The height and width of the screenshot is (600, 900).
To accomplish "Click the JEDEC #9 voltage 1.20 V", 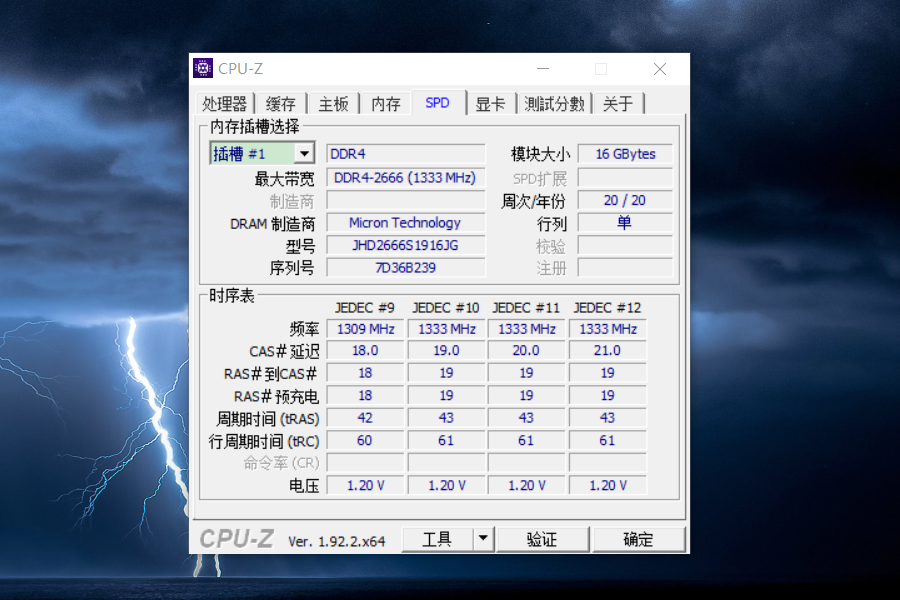I will pos(365,485).
